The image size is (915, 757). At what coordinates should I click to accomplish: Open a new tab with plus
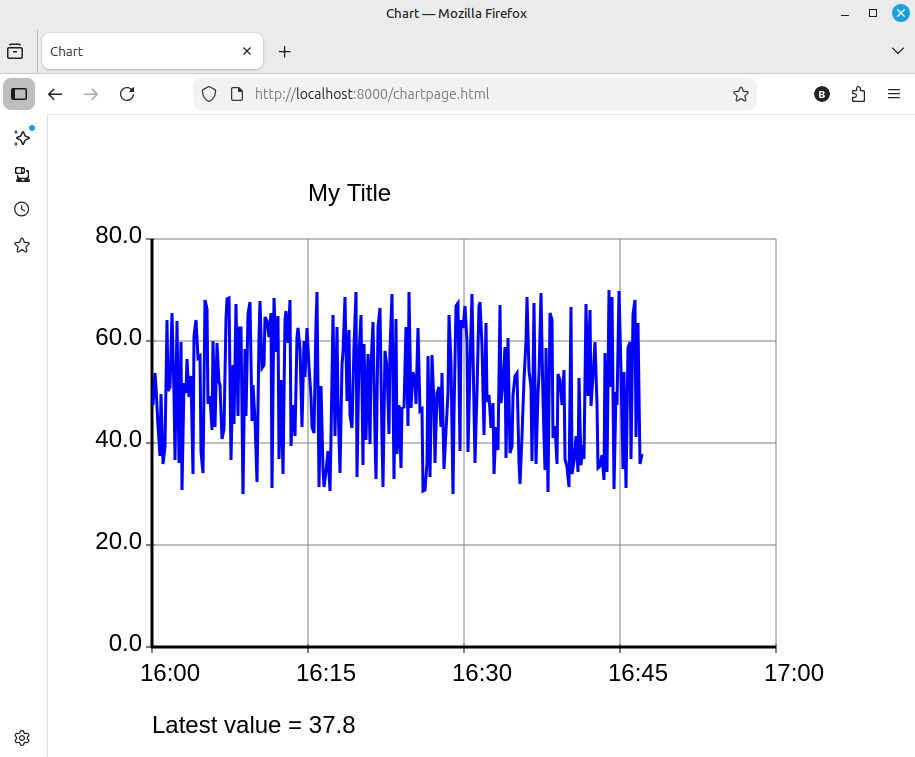[285, 51]
